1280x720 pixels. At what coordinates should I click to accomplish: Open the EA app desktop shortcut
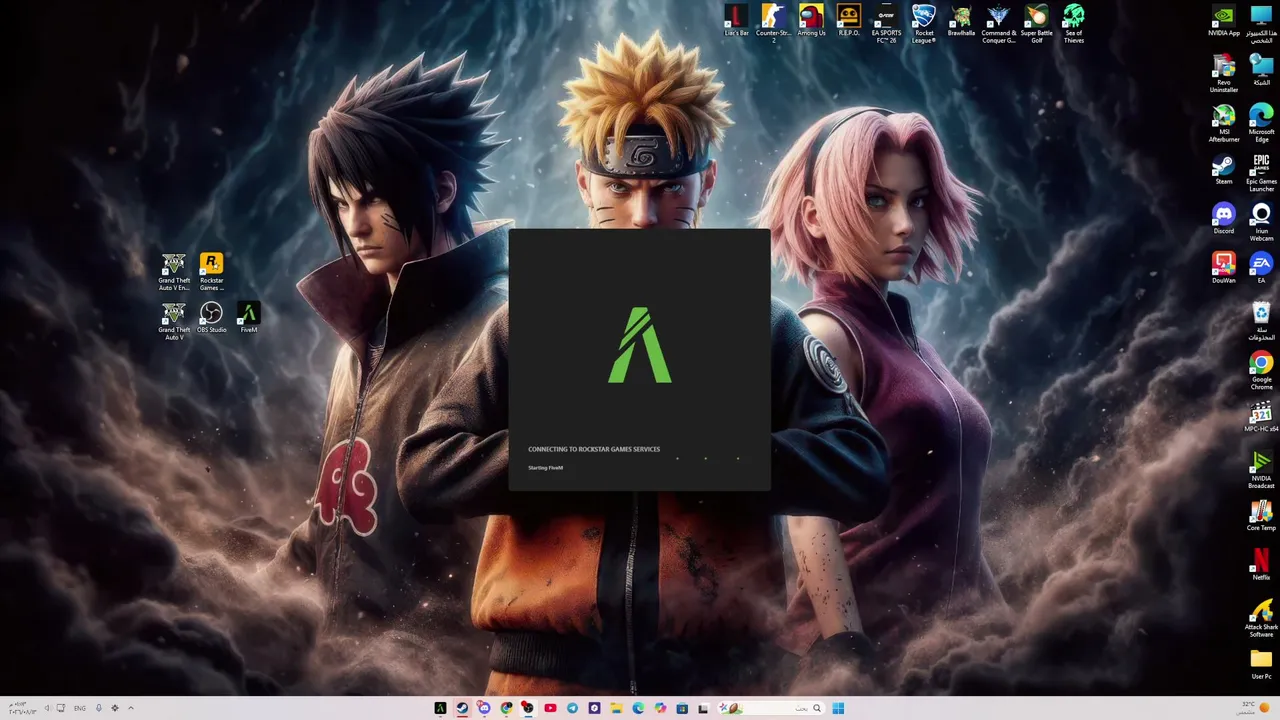pyautogui.click(x=1261, y=267)
